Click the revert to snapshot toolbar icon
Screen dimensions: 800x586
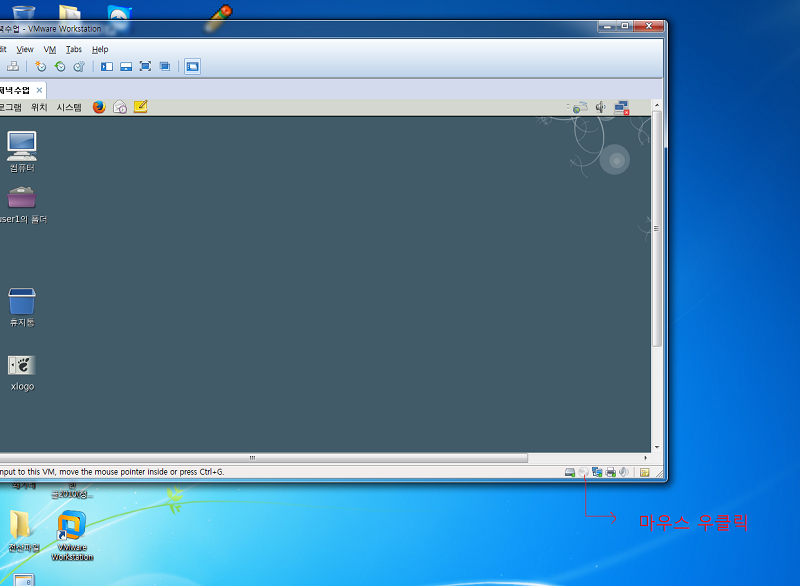(60, 66)
